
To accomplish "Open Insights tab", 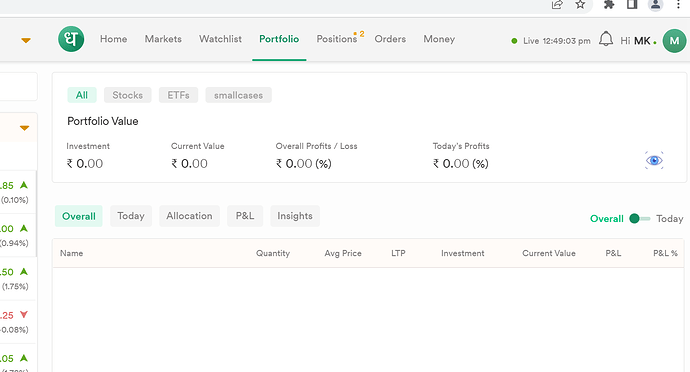I will click(295, 216).
